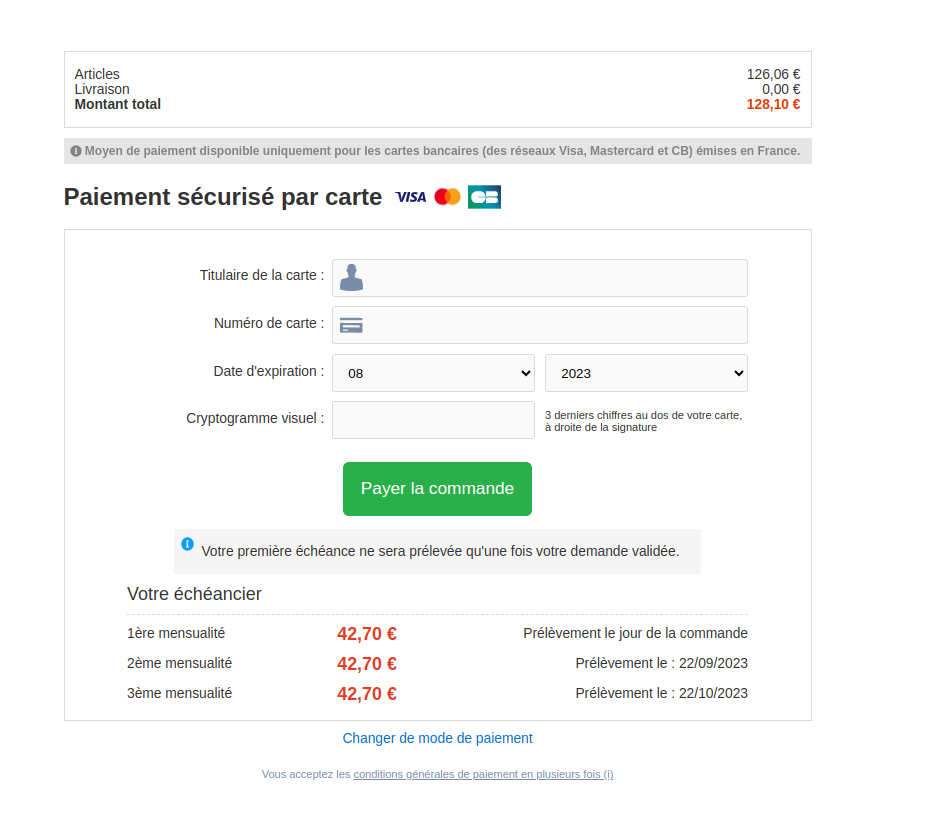
Task: Click the credit card number icon
Action: point(351,325)
